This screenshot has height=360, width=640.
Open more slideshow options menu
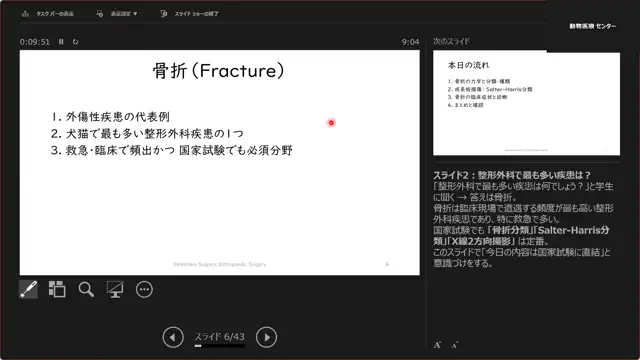click(x=144, y=289)
